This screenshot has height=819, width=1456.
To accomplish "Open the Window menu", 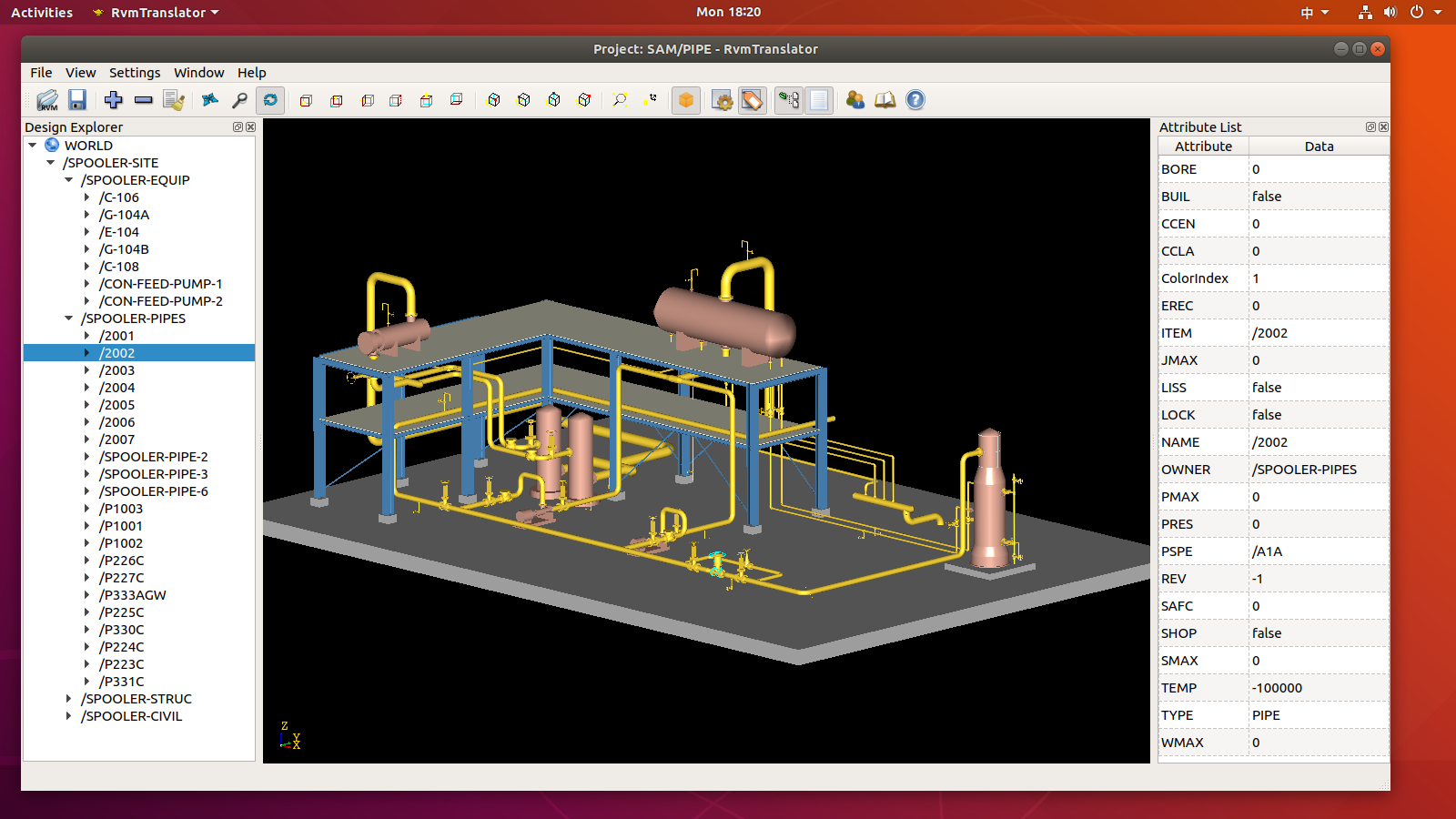I will (x=198, y=73).
